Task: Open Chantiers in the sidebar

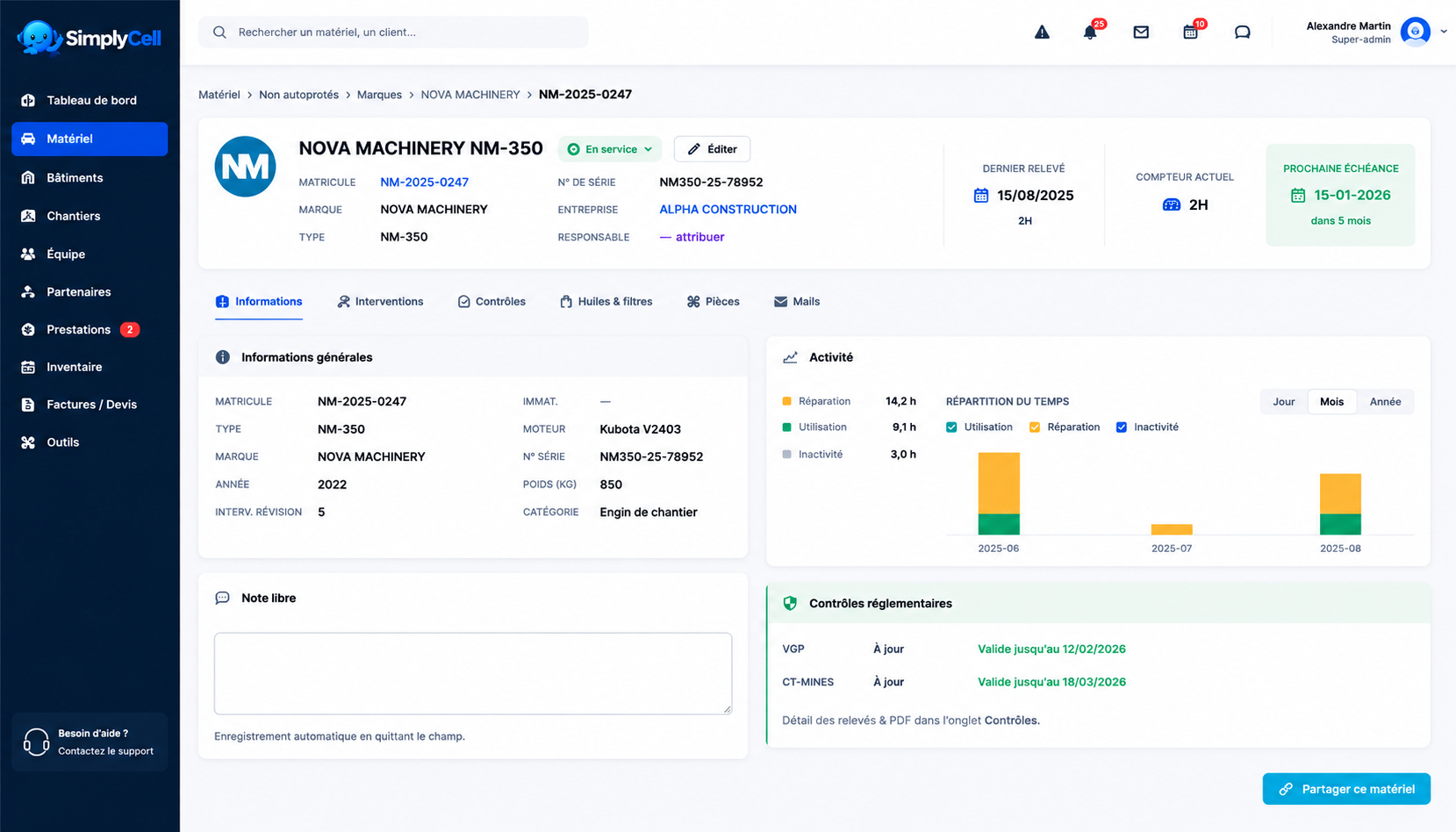Action: click(90, 216)
